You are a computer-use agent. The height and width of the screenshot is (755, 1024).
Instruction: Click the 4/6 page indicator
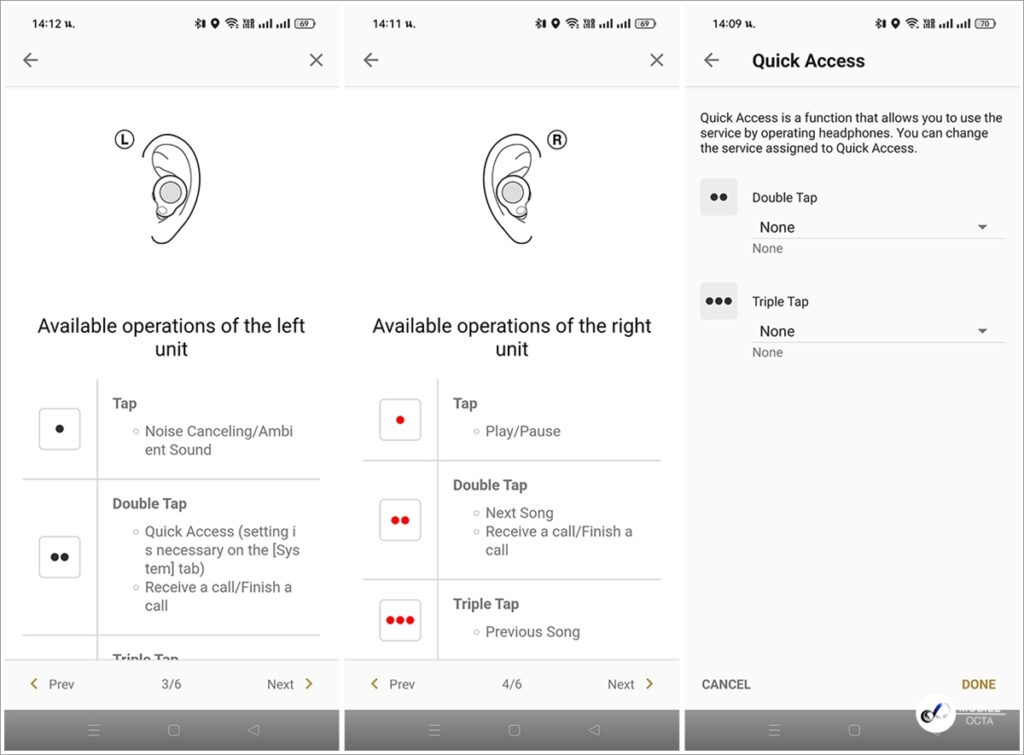click(512, 684)
